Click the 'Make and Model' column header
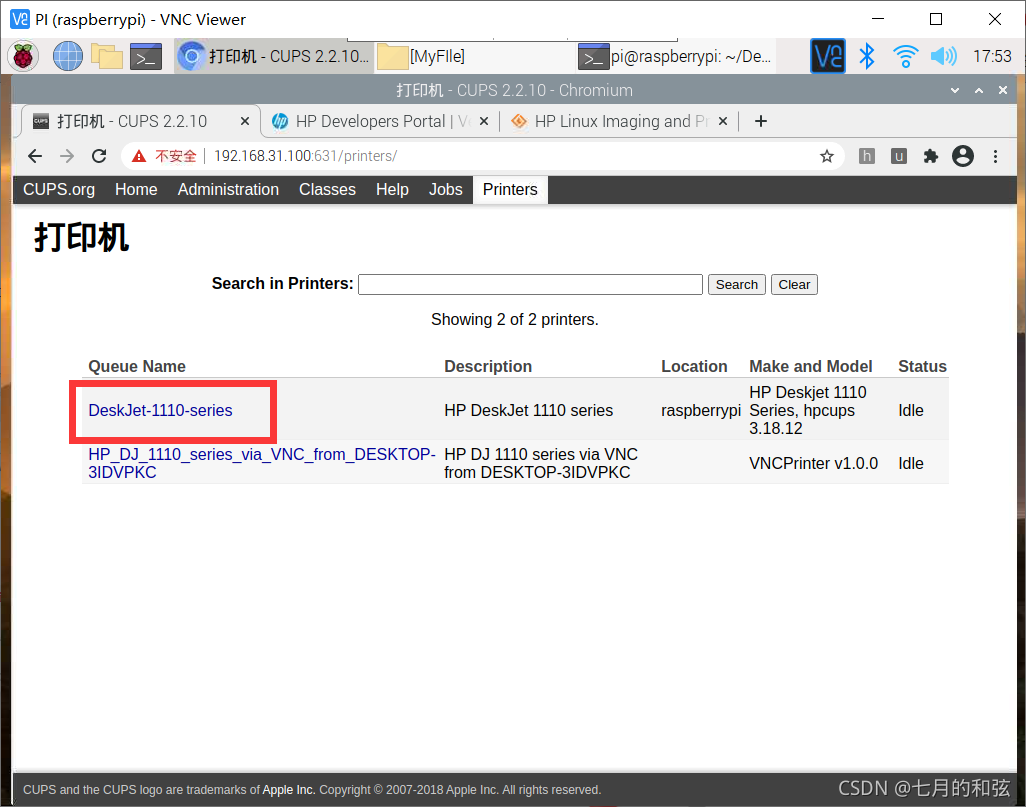This screenshot has width=1026, height=807. click(811, 367)
